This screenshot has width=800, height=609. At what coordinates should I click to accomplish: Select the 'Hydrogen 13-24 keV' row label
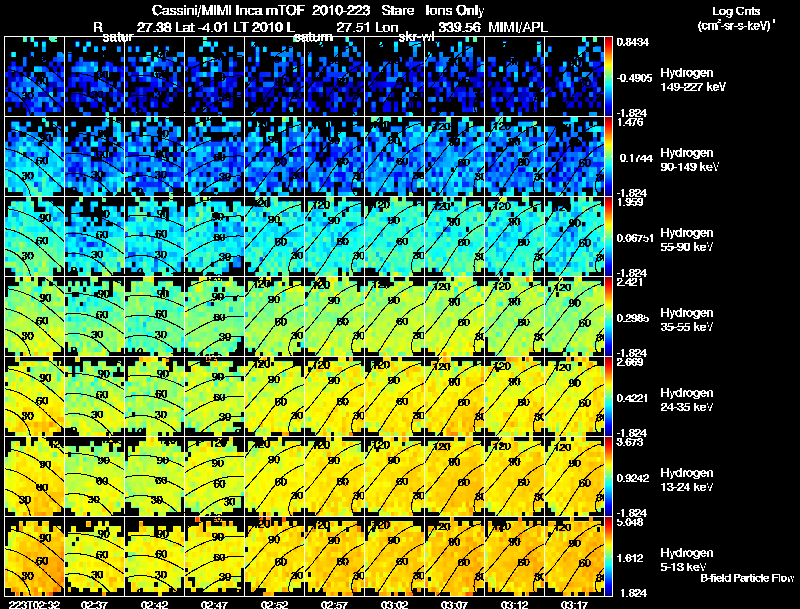[687, 480]
